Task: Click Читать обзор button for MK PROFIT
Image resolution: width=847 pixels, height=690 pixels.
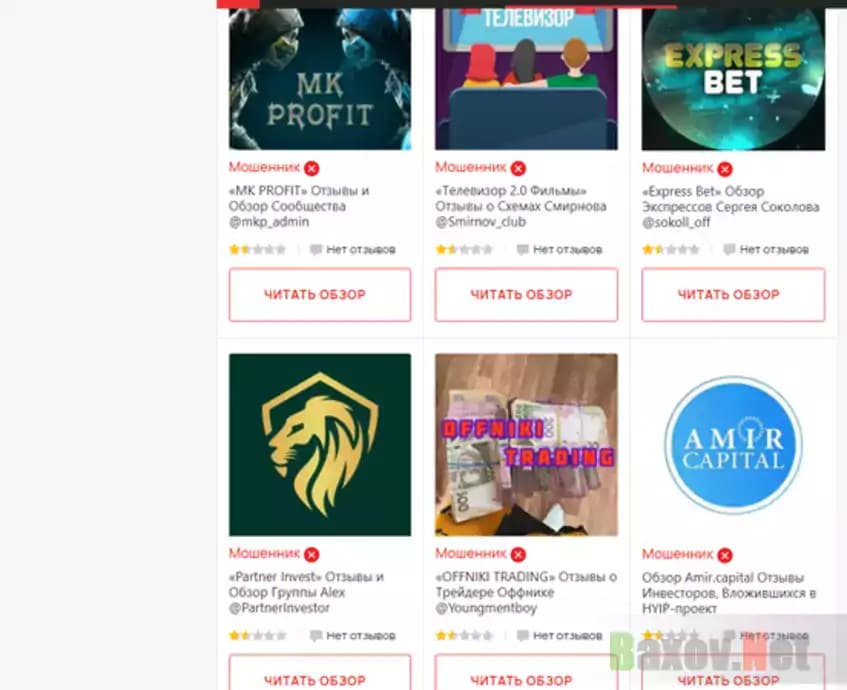Action: [320, 294]
